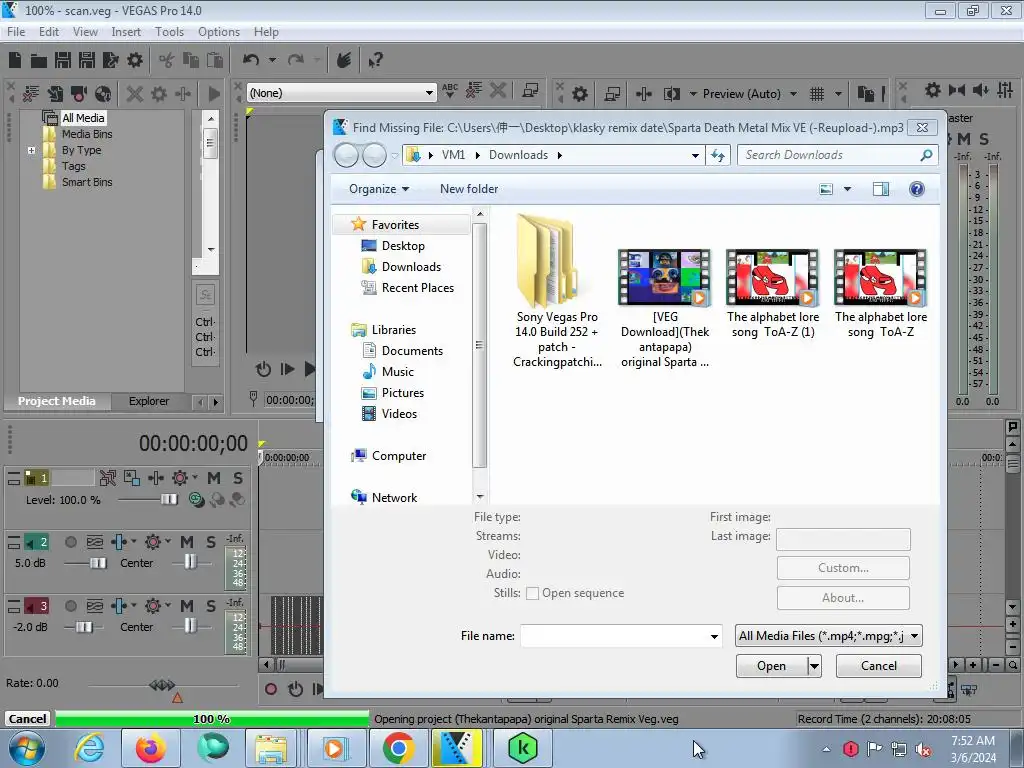
Task: Arm track 2 for record
Action: (x=71, y=542)
